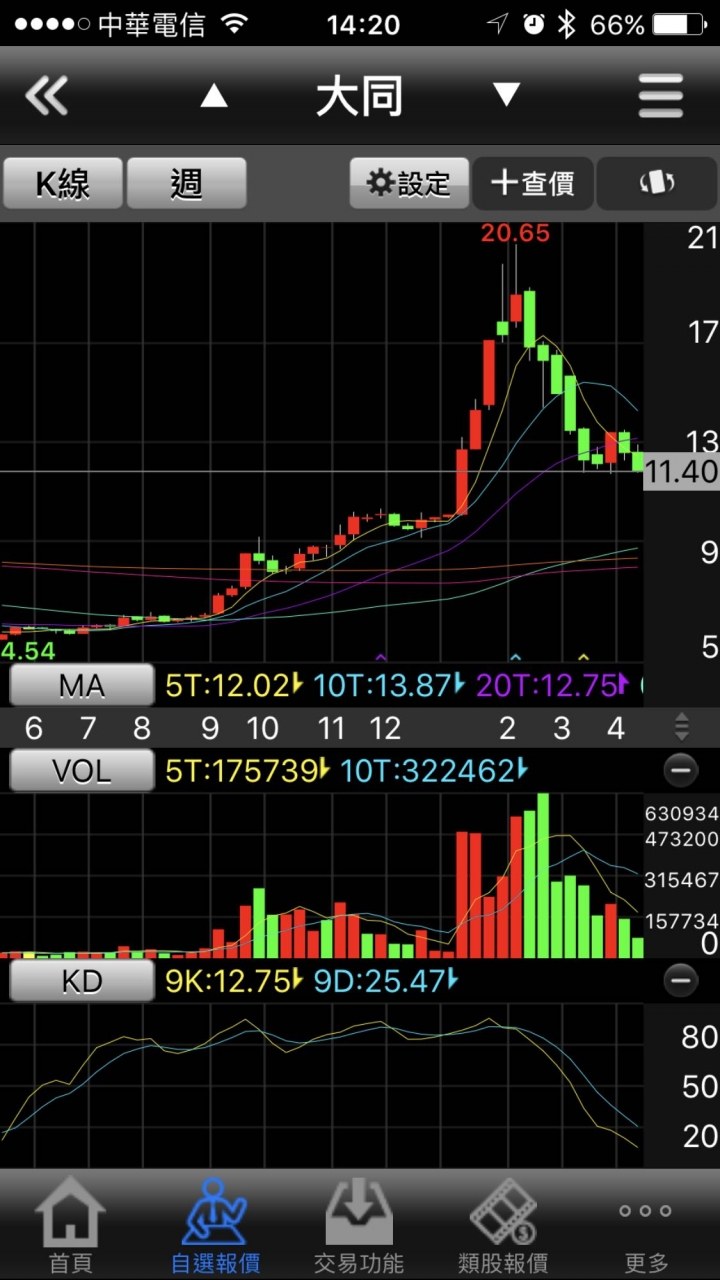This screenshot has height=1280, width=720.
Task: Tap the tallest green volume bar
Action: [x=543, y=876]
